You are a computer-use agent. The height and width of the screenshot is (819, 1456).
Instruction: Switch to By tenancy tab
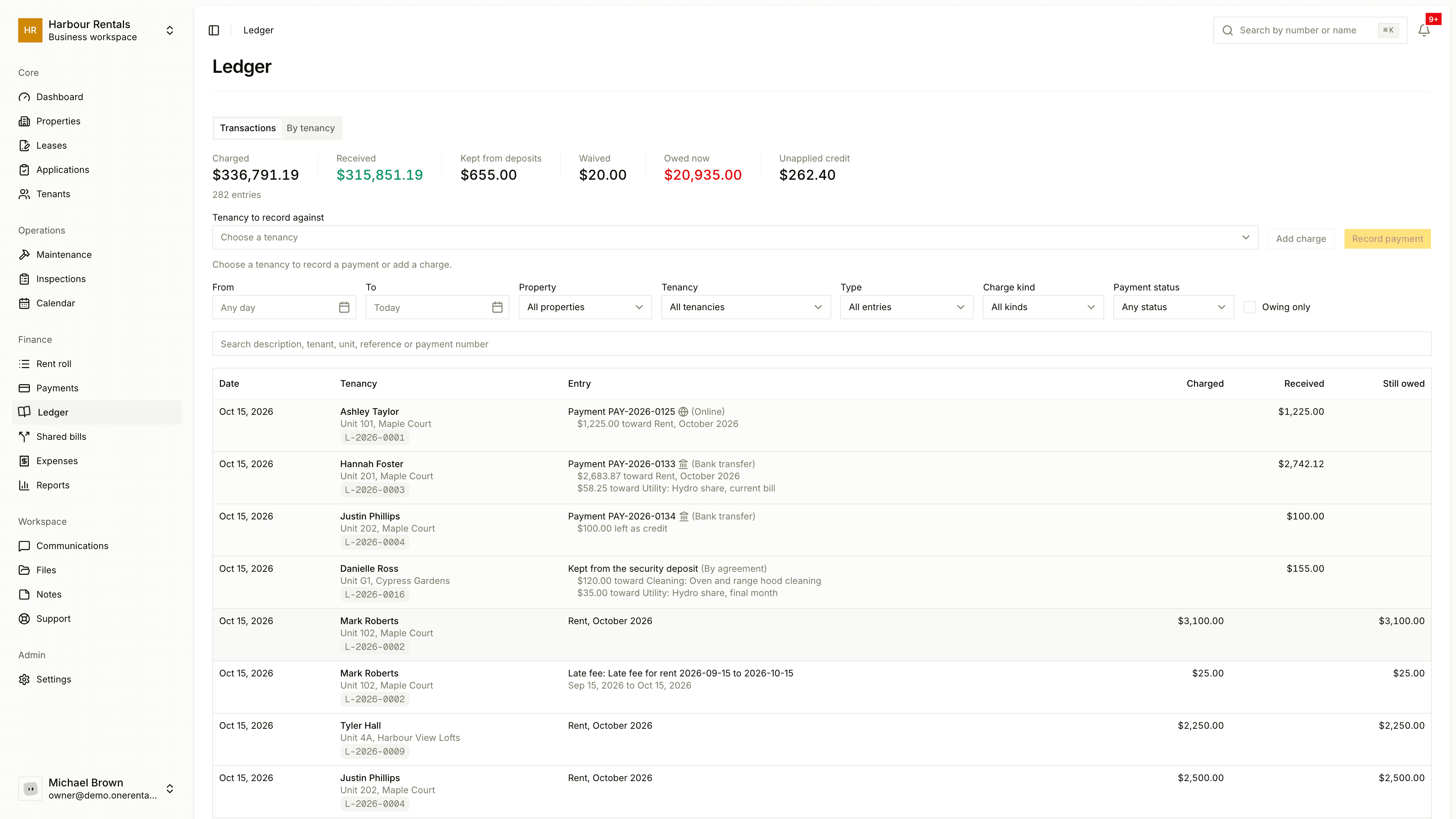click(x=310, y=128)
